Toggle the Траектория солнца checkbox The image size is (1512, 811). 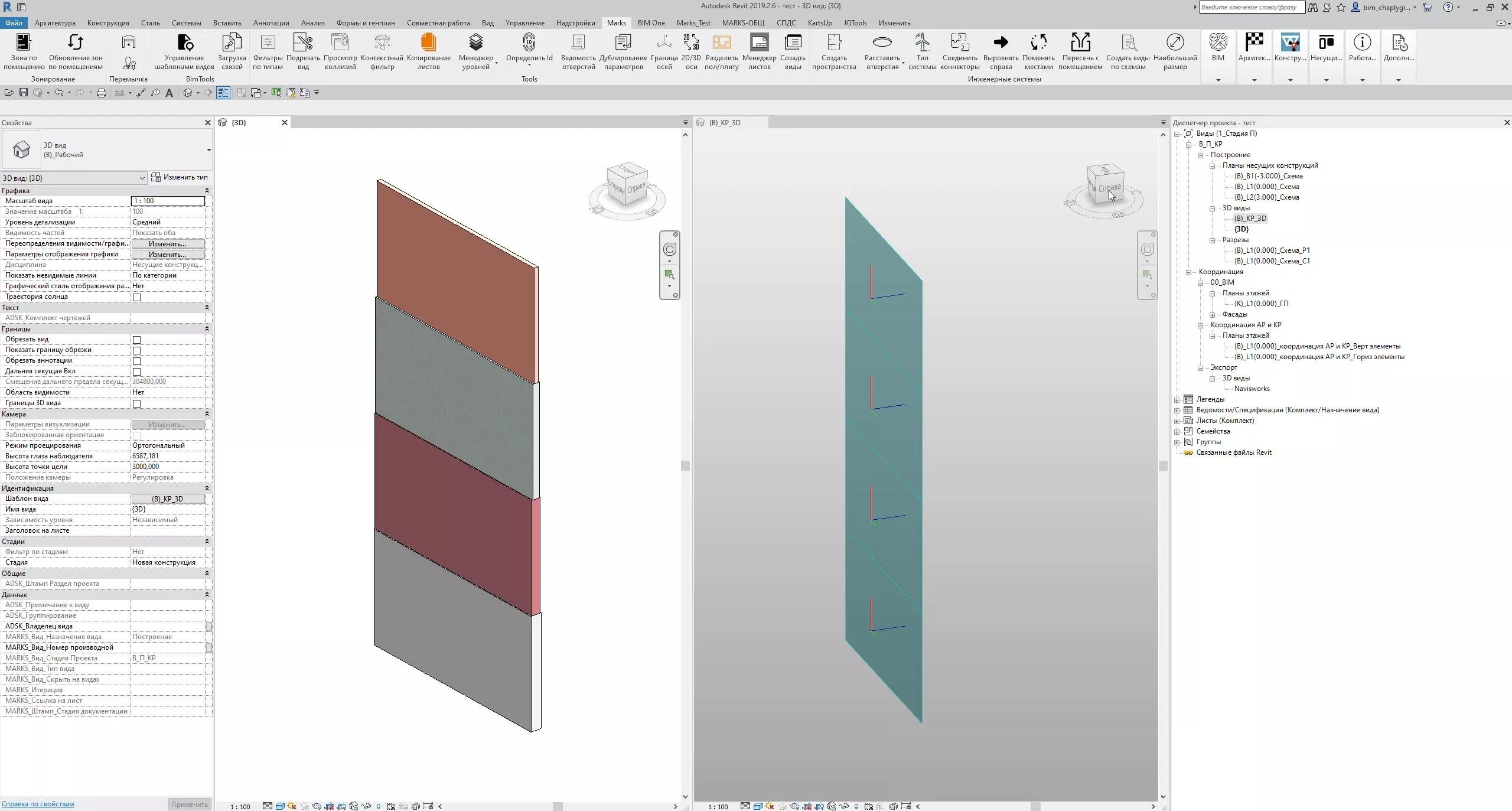point(137,297)
